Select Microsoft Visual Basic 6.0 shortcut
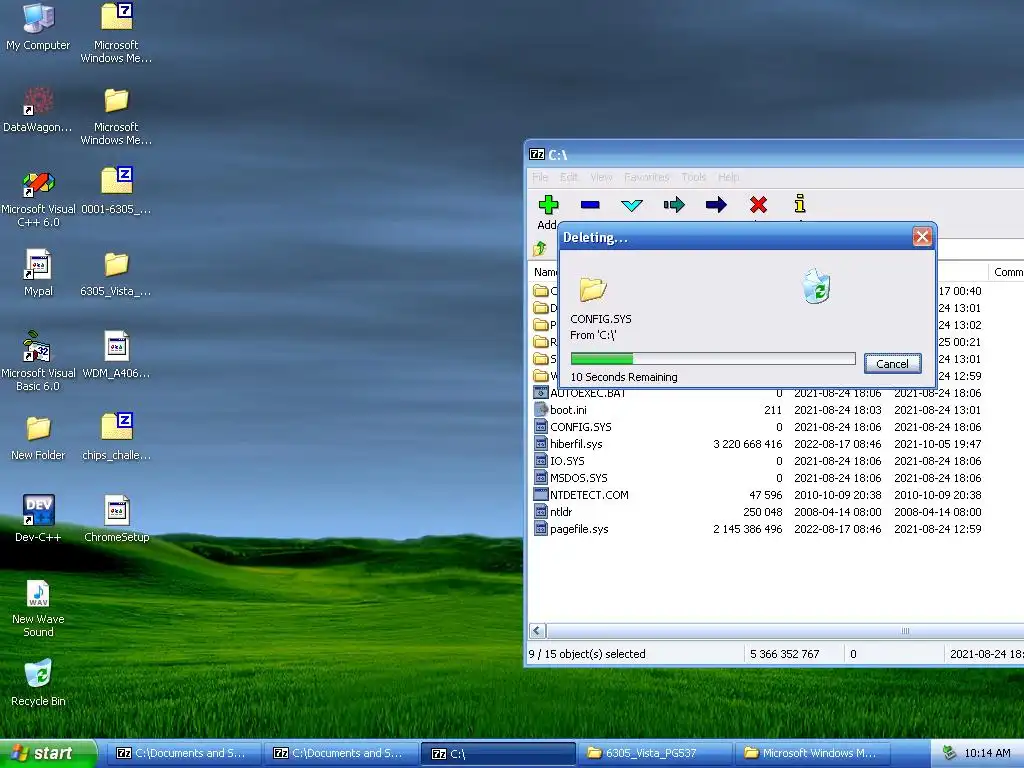 pyautogui.click(x=38, y=362)
